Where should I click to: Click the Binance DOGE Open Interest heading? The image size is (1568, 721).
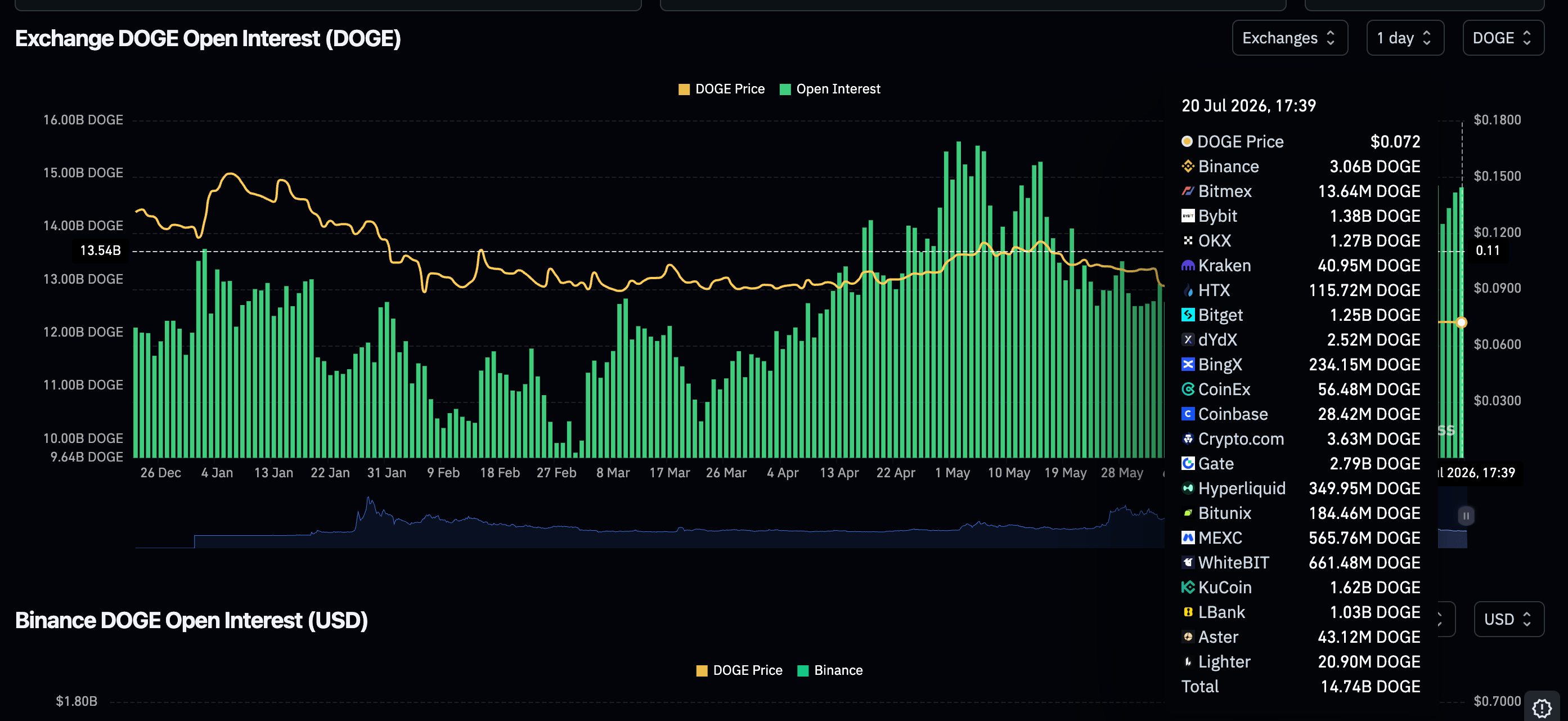[191, 620]
